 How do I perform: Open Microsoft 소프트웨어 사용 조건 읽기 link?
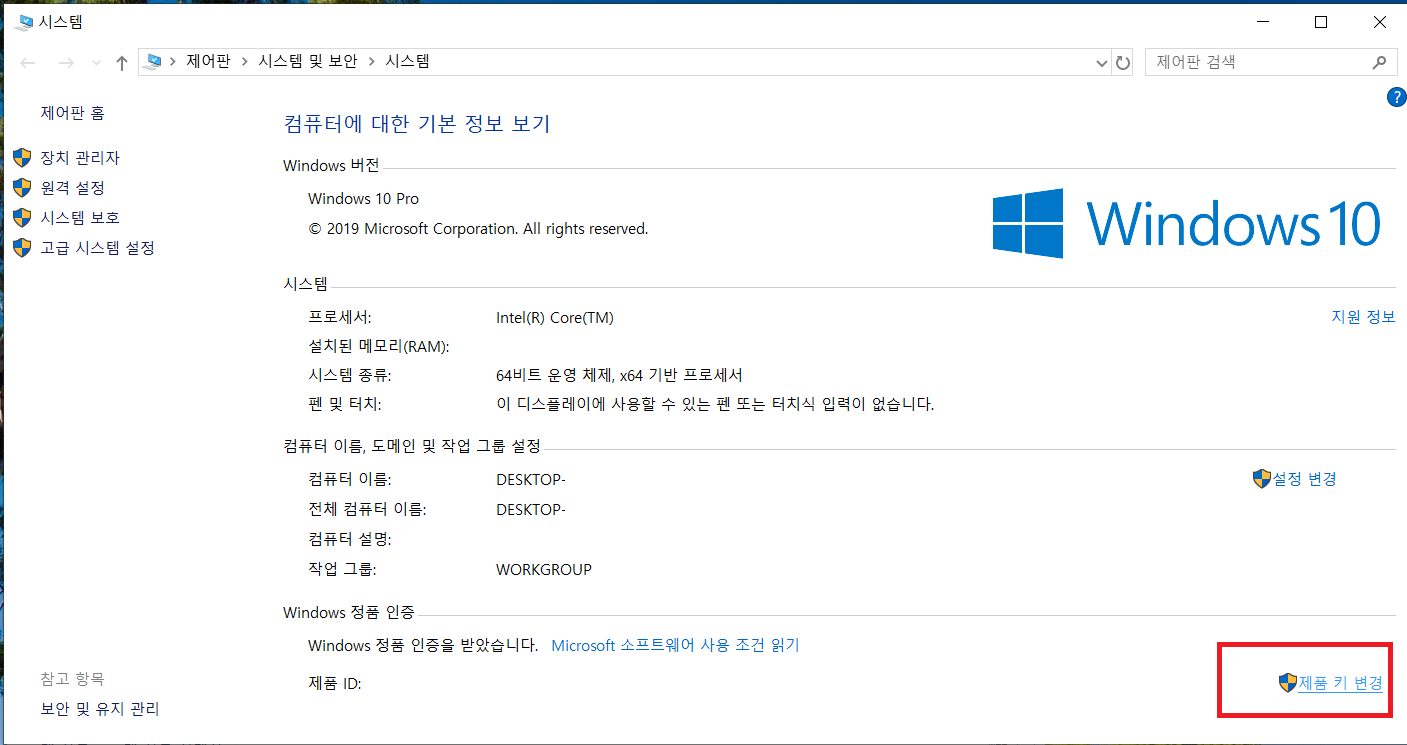coord(676,646)
